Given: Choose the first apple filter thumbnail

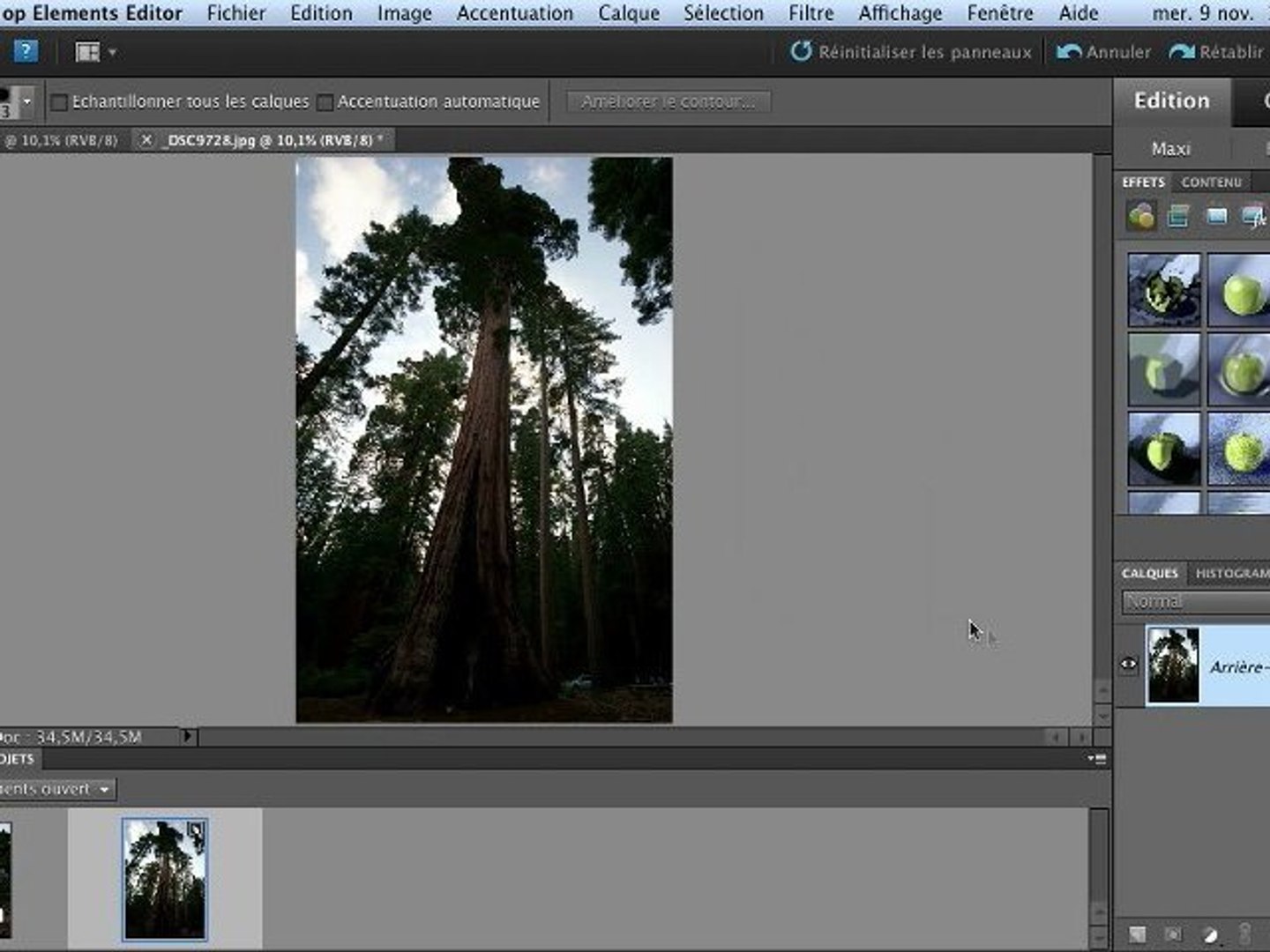Looking at the screenshot, I should click(x=1163, y=289).
